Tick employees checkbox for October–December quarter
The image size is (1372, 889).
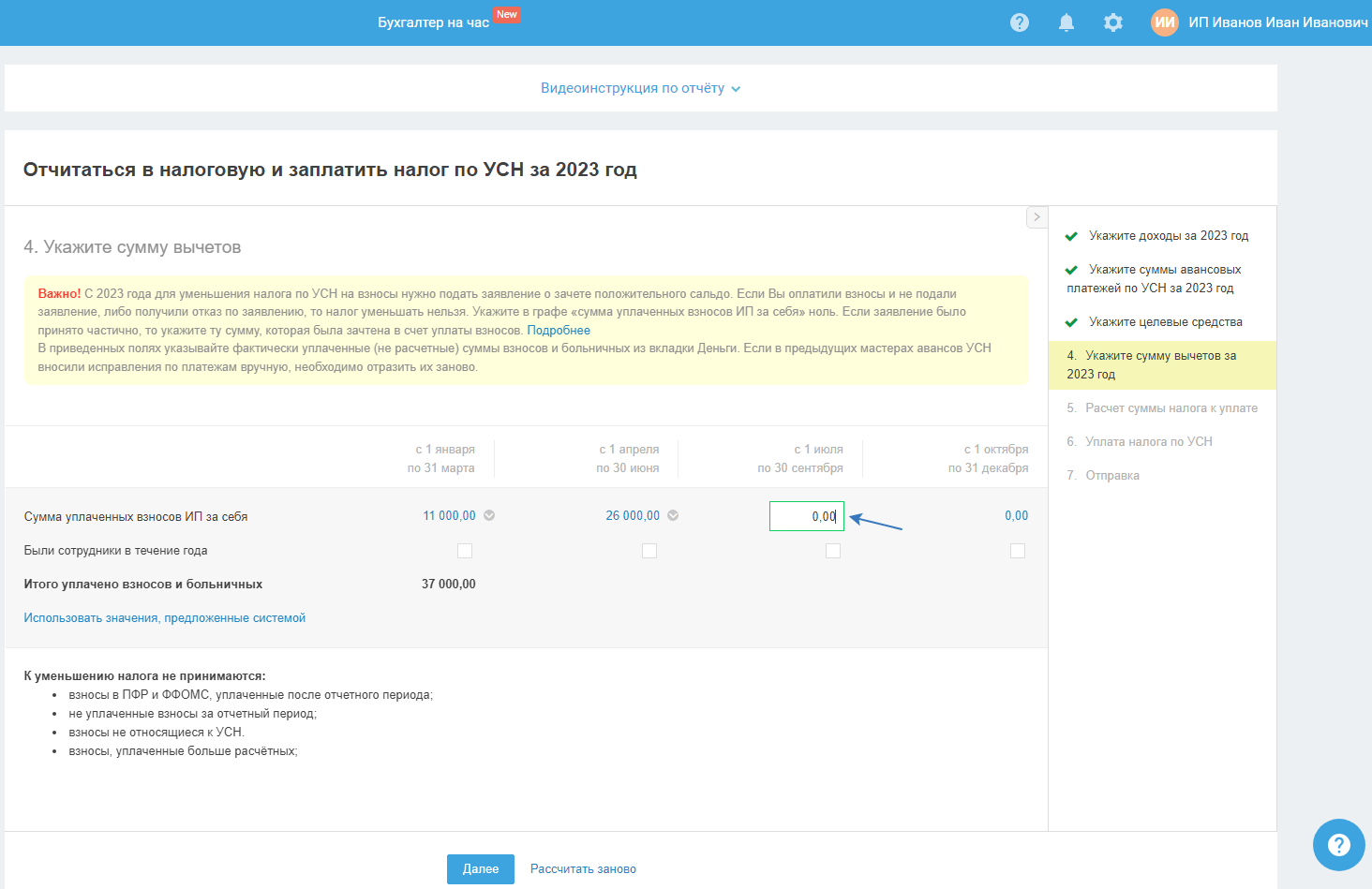[1018, 551]
